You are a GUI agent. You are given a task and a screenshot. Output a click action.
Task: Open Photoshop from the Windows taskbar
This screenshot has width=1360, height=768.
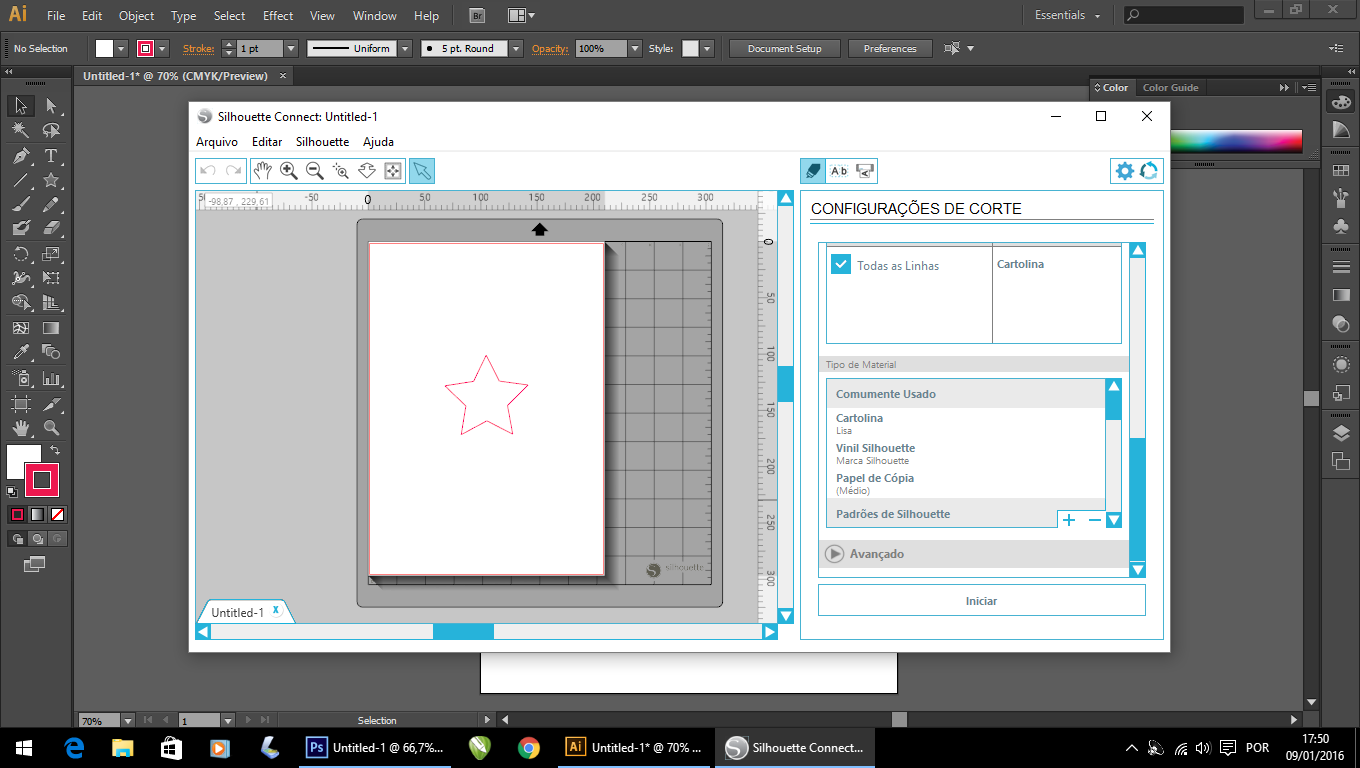coord(376,748)
